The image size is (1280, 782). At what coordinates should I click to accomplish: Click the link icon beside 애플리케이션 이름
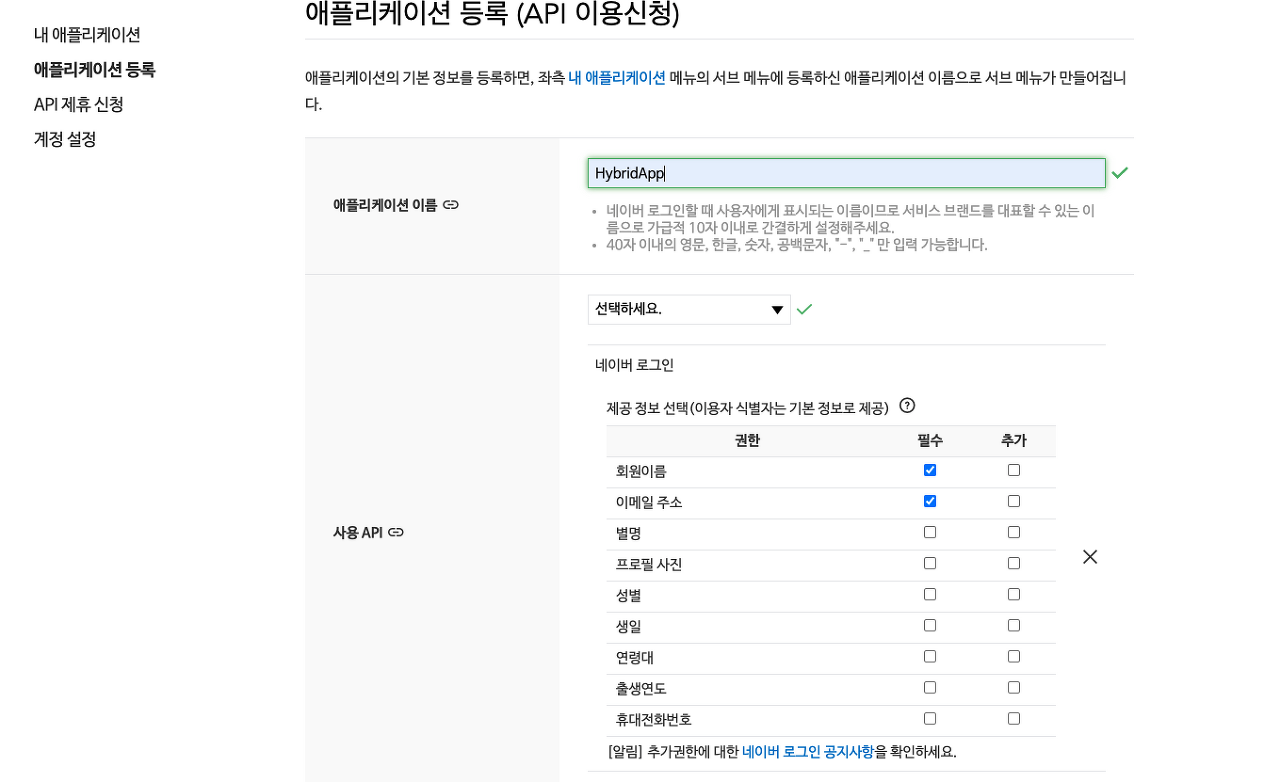[451, 205]
